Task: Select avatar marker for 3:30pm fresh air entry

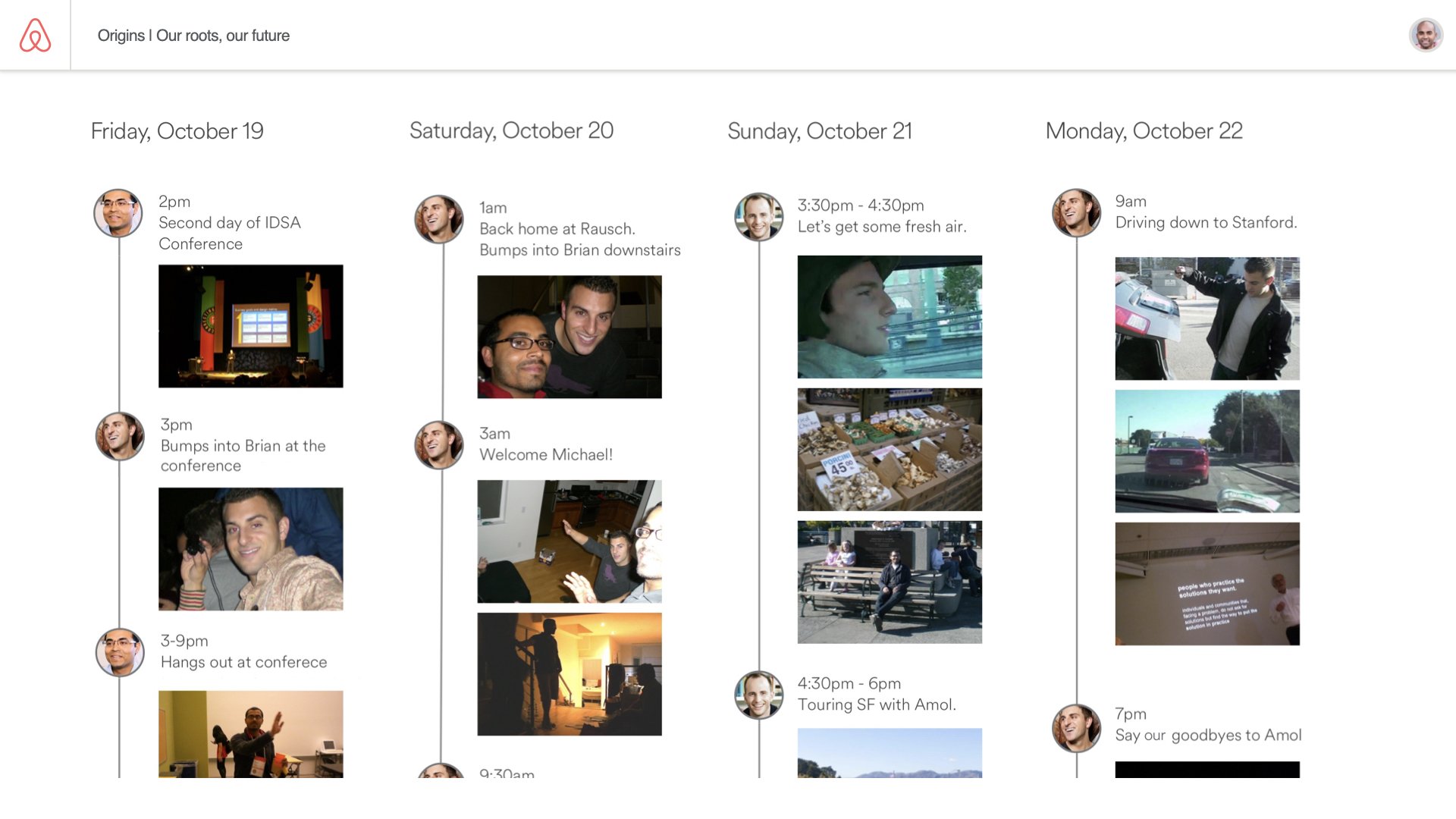Action: (x=759, y=217)
